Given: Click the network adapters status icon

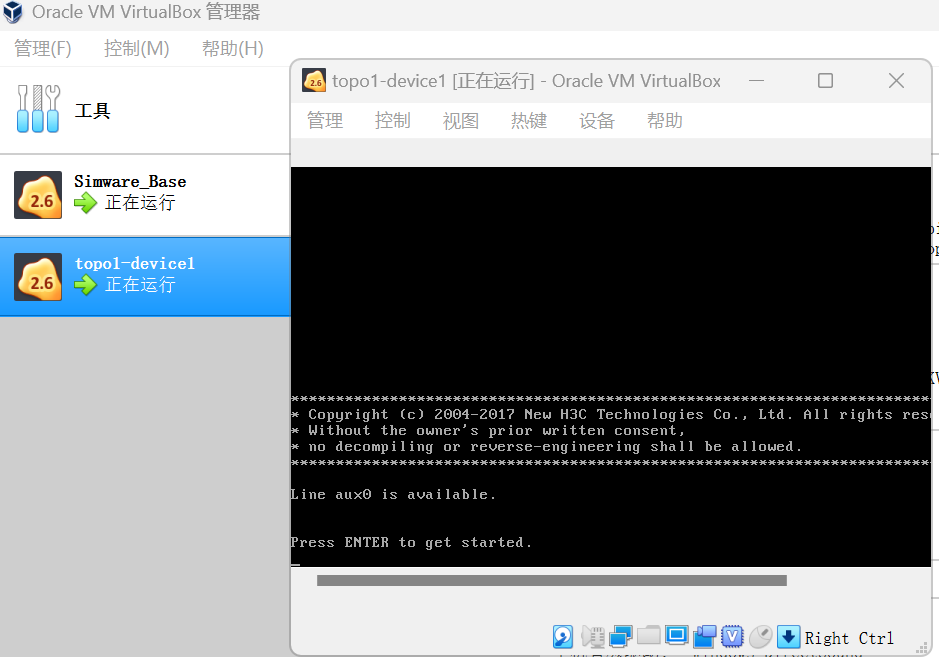Looking at the screenshot, I should coord(620,637).
